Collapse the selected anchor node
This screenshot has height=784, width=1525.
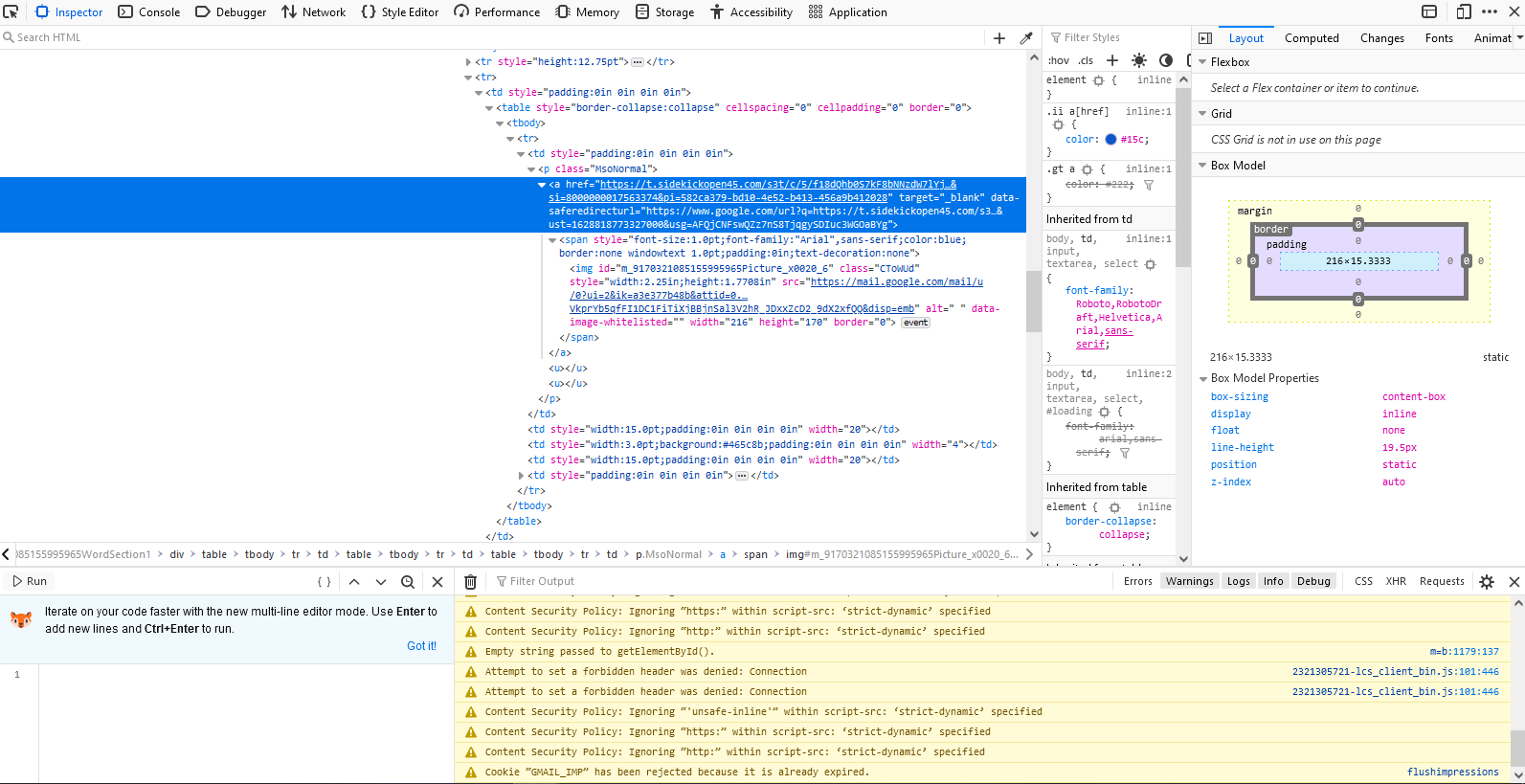(542, 185)
